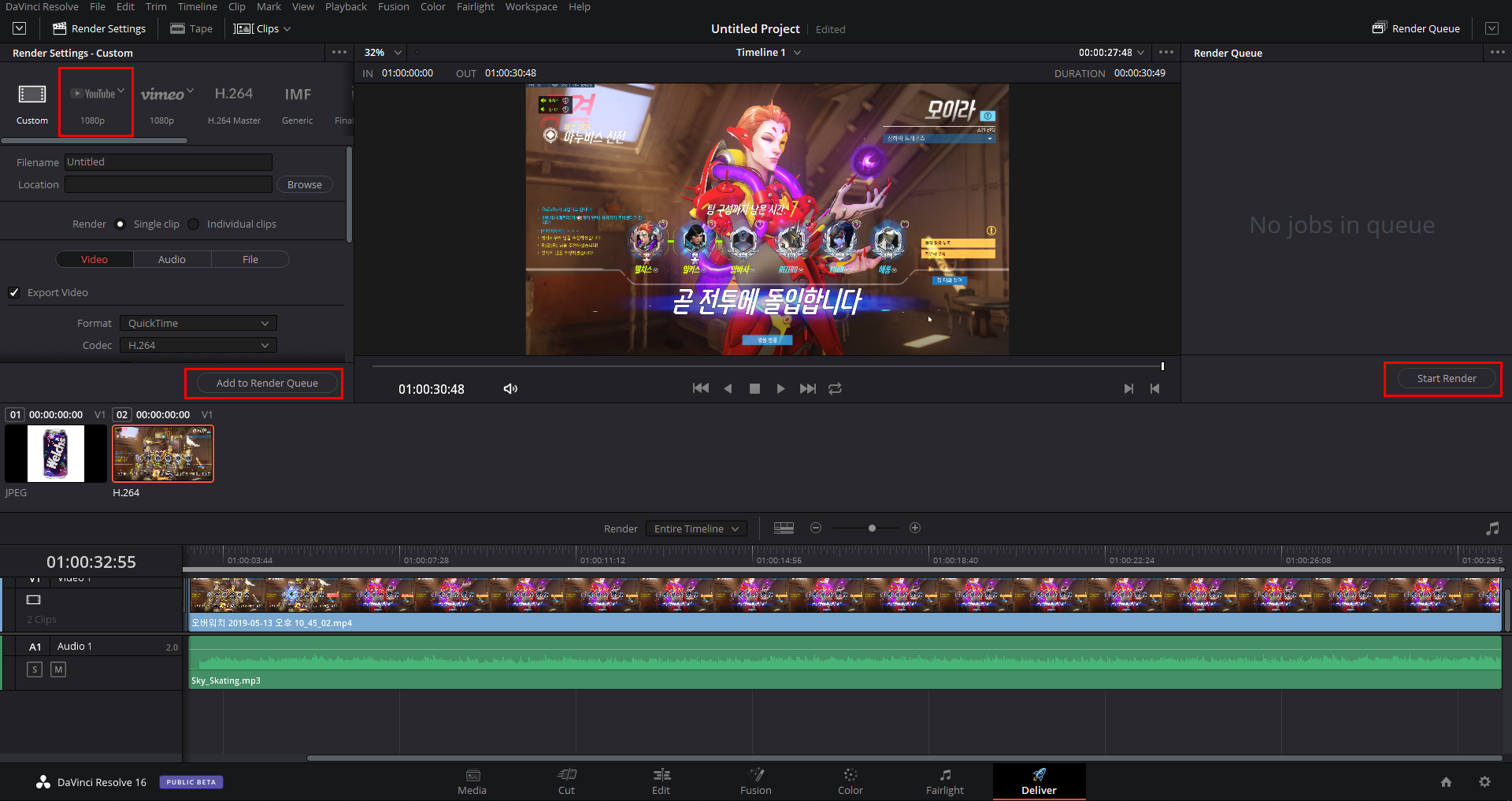Viewport: 1512px width, 801px height.
Task: Open Render Queue panel options menu
Action: tap(1497, 52)
